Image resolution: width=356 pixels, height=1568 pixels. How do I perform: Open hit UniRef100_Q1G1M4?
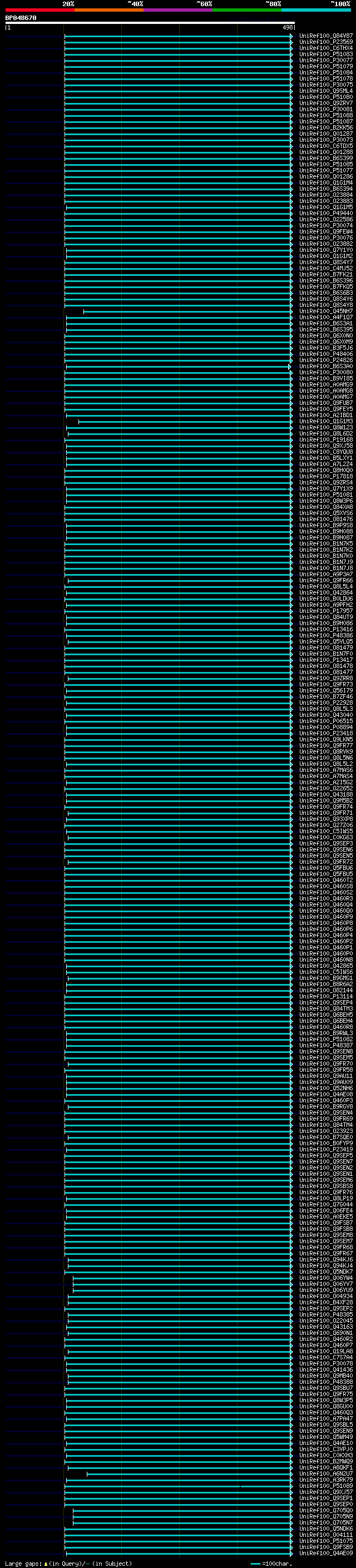tap(326, 182)
